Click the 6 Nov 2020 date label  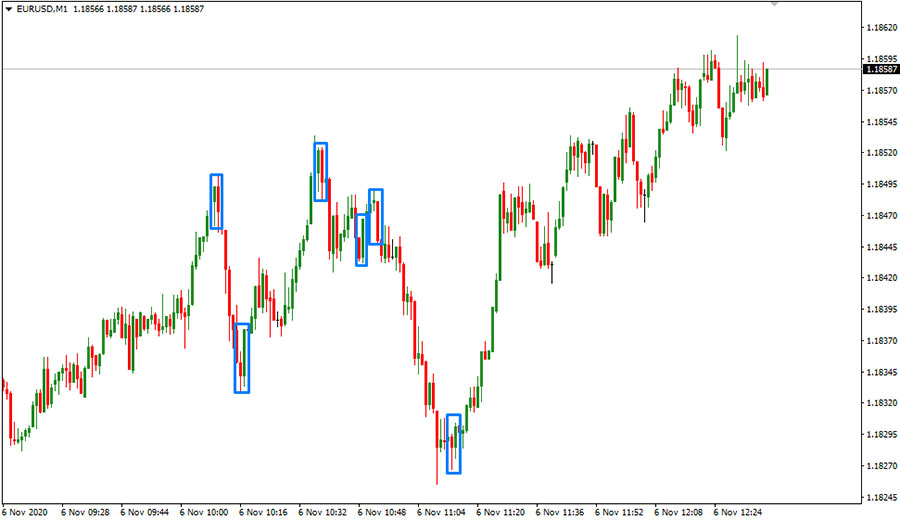(27, 510)
